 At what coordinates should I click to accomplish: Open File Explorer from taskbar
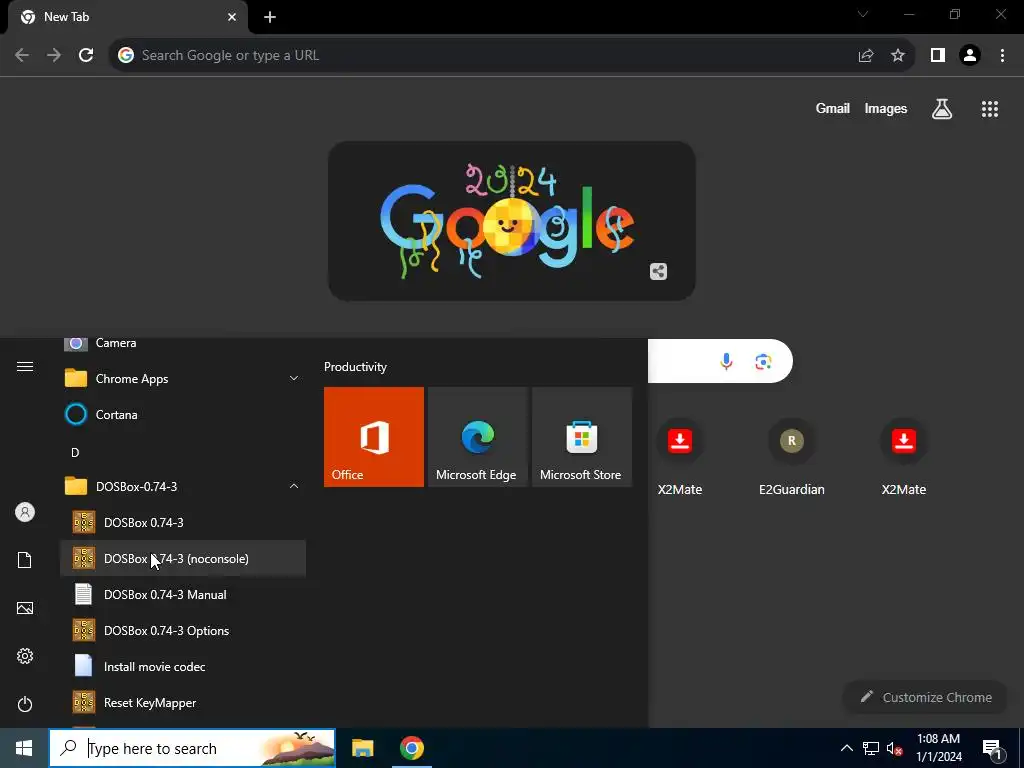tap(362, 748)
